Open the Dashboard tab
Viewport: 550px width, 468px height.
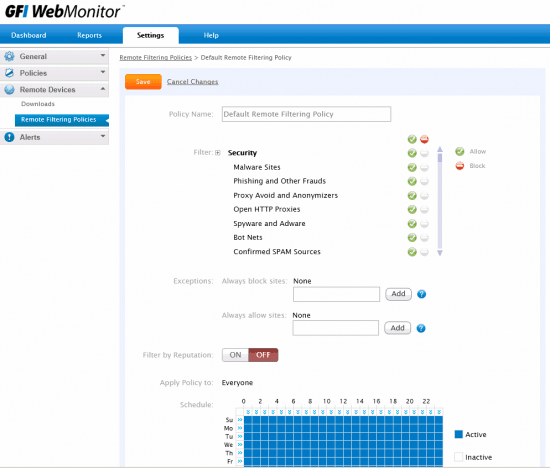tap(29, 35)
